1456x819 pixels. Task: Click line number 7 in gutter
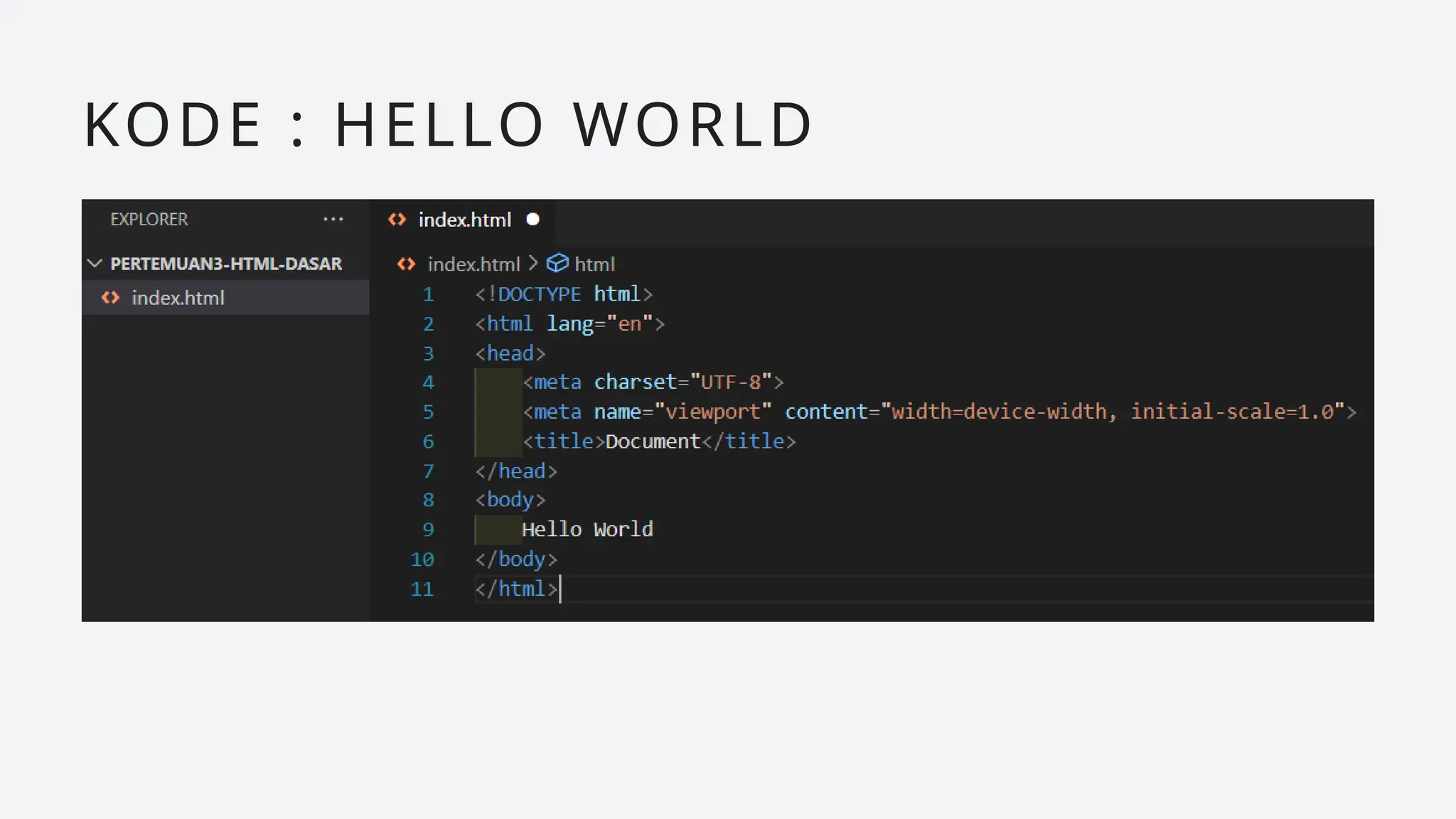point(428,471)
